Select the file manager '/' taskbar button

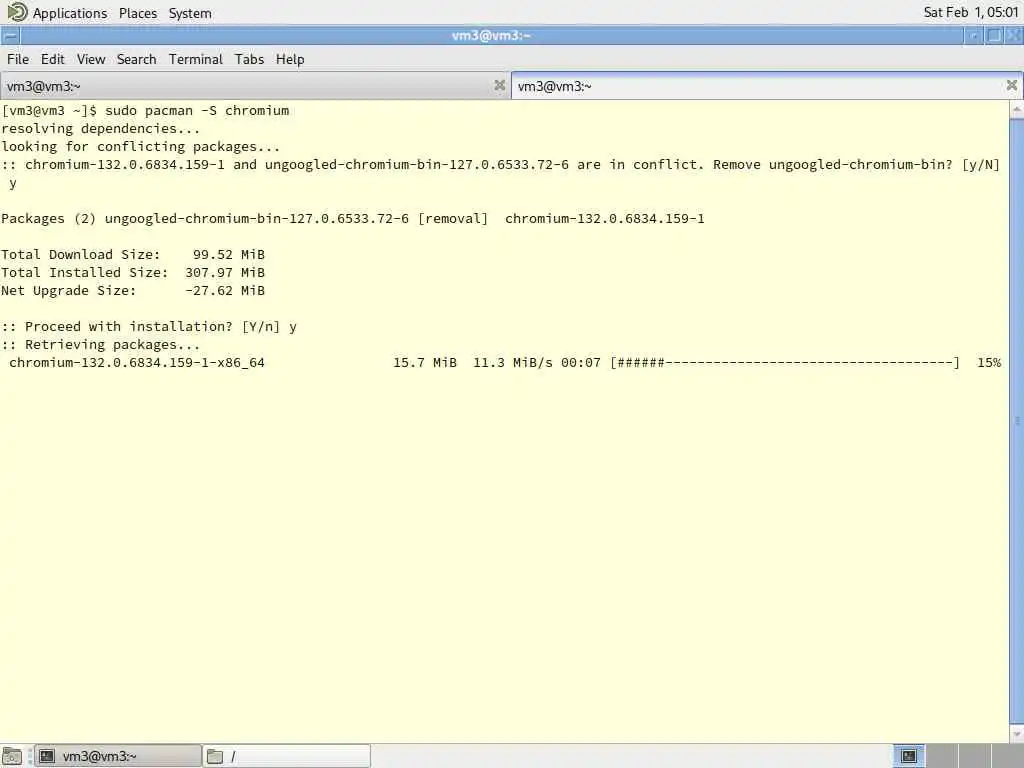[x=287, y=756]
